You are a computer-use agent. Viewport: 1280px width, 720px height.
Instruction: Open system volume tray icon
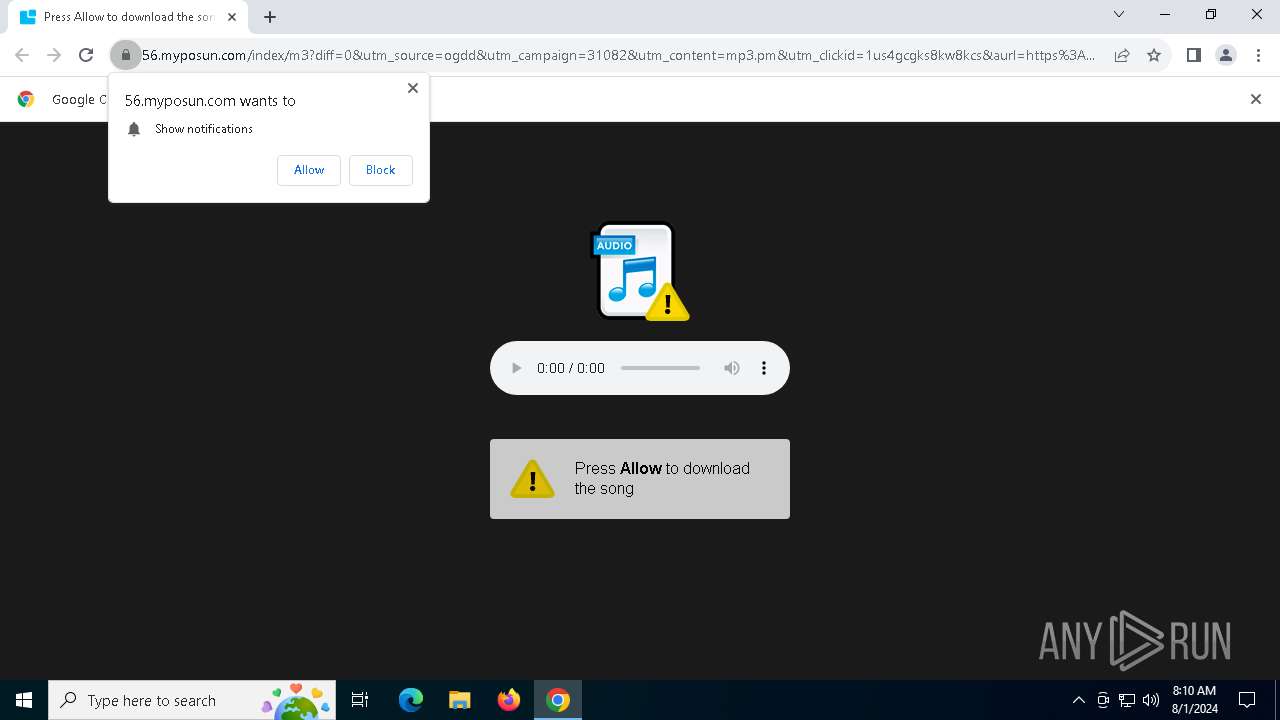click(x=1151, y=700)
